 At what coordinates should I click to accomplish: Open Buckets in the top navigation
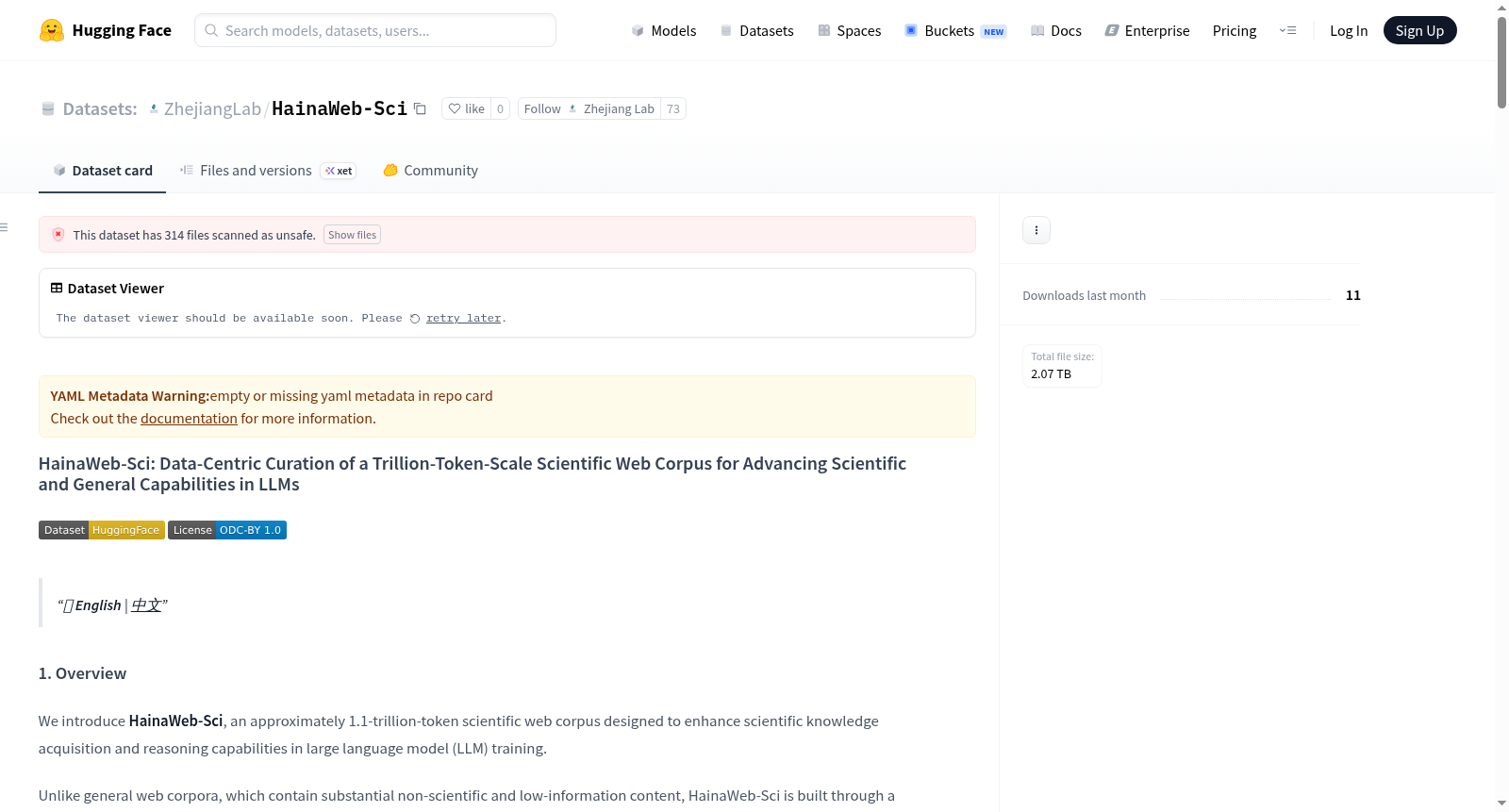pos(955,30)
